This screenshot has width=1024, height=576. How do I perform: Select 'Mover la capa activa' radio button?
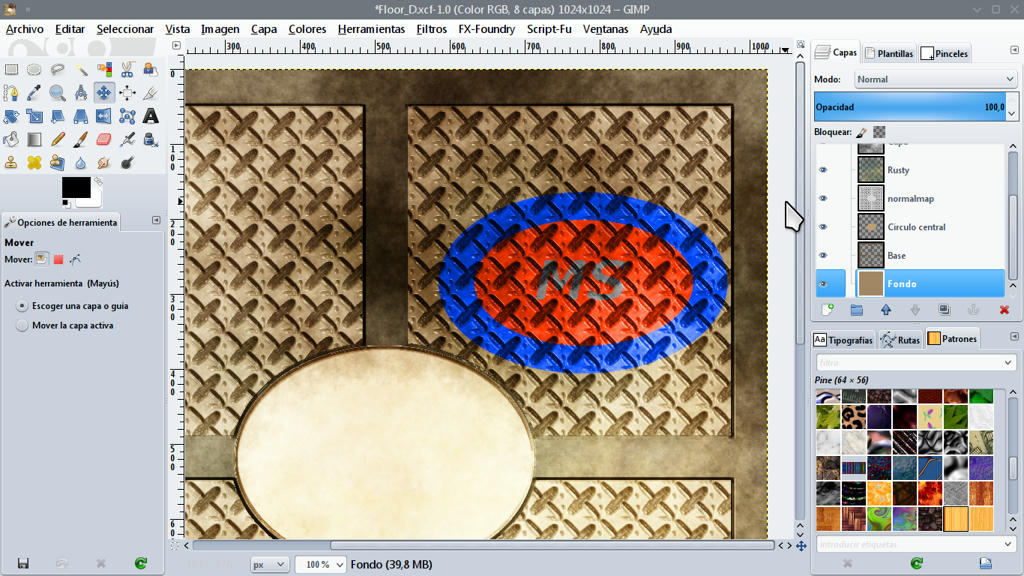tap(22, 325)
